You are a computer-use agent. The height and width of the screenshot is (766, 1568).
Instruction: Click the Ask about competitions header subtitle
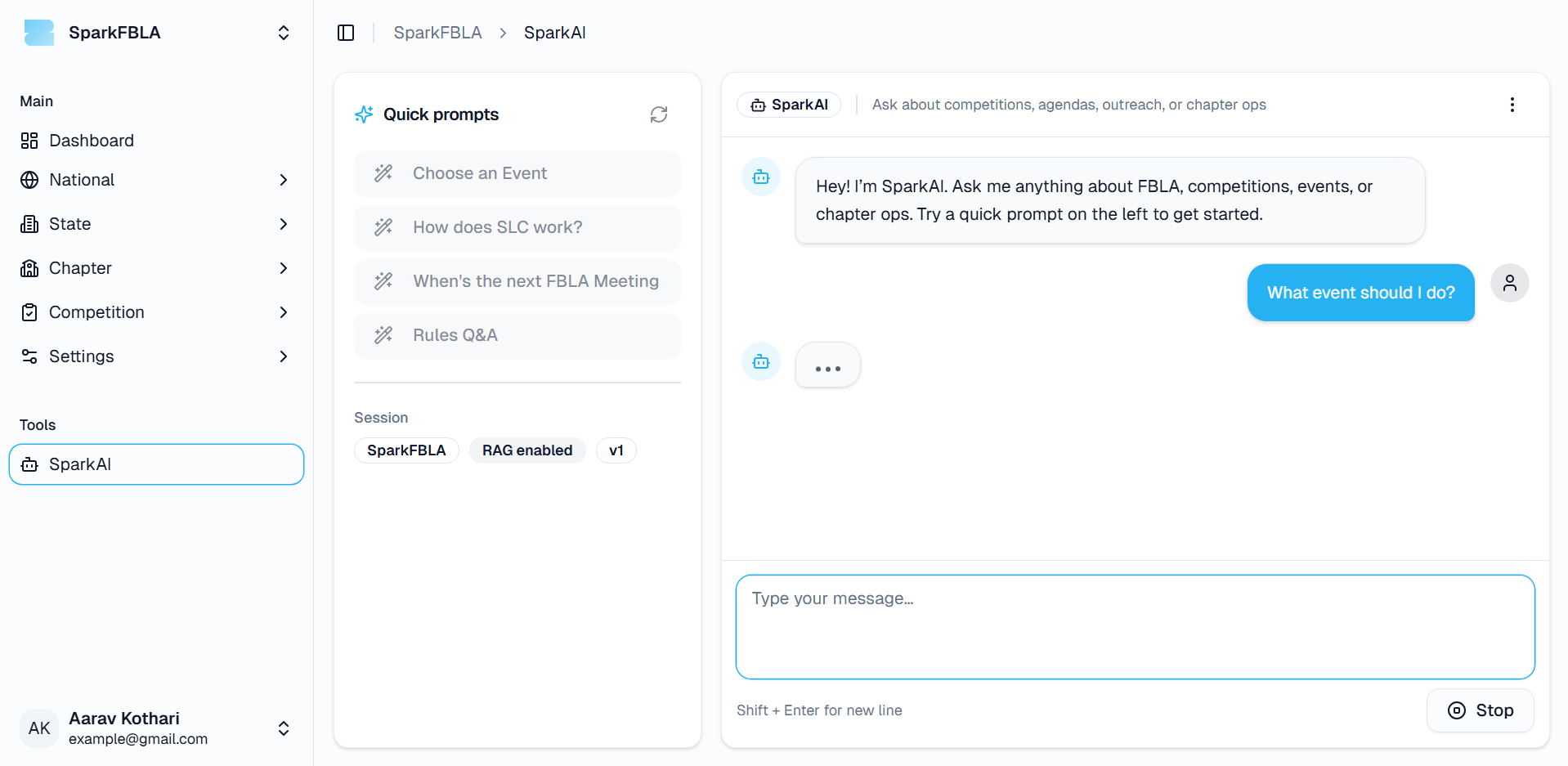pyautogui.click(x=1068, y=105)
